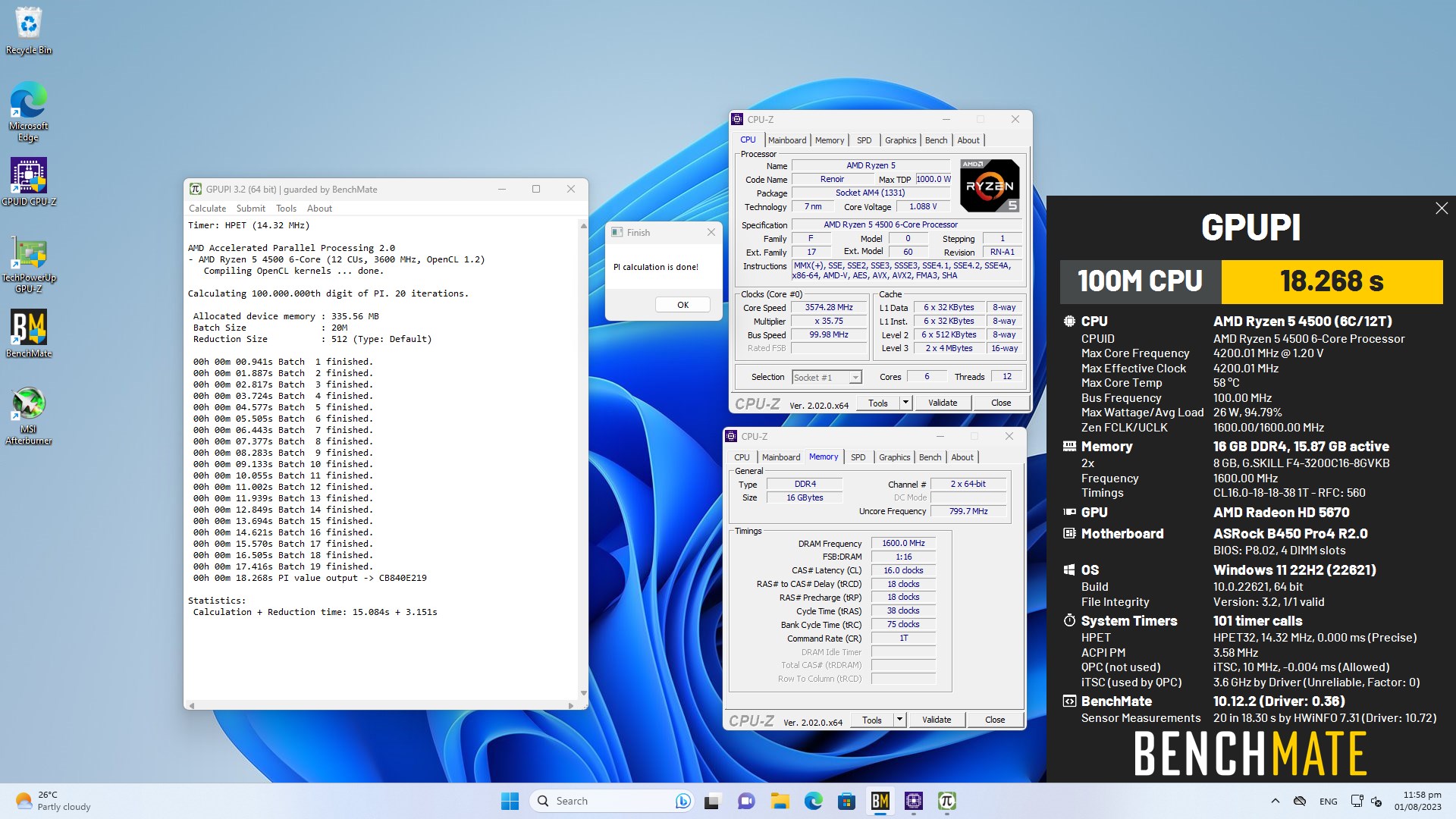Open About tab in upper CPU-Z

pos(968,140)
